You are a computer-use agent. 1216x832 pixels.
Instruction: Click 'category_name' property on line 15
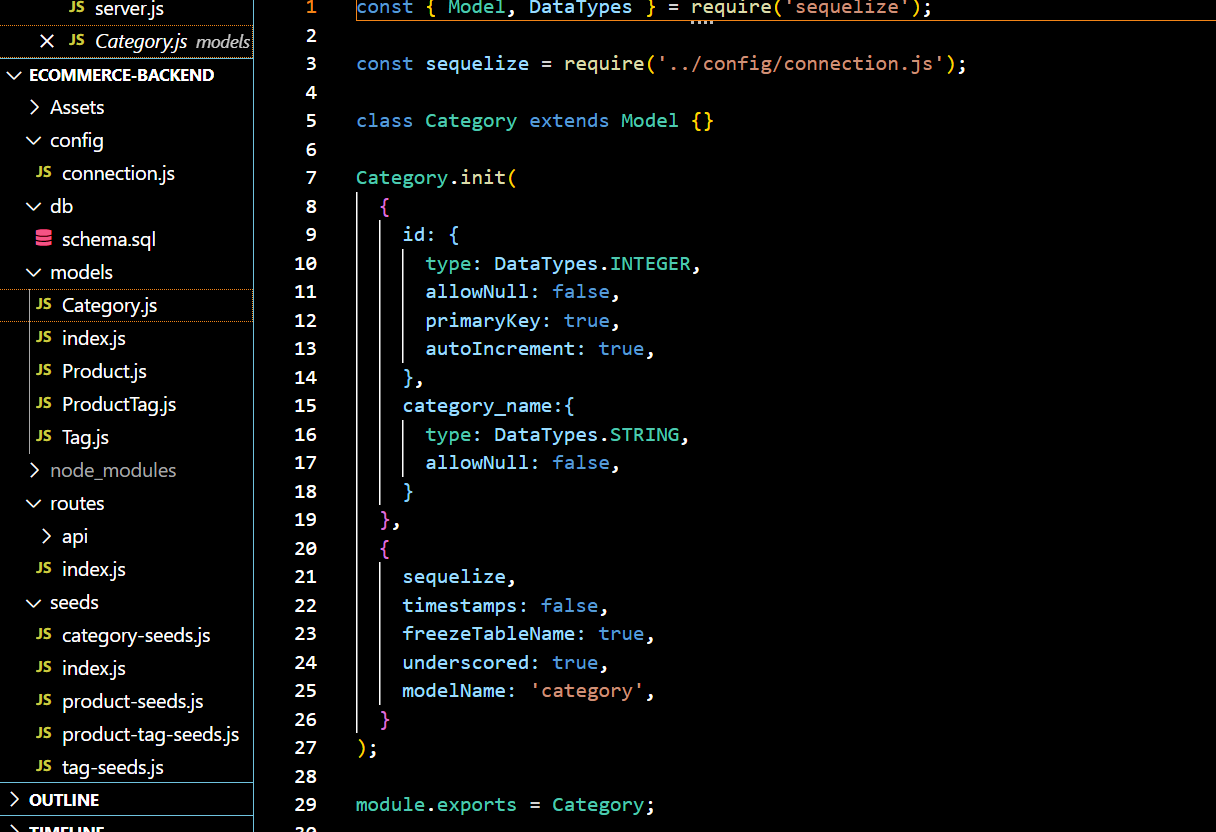point(477,406)
